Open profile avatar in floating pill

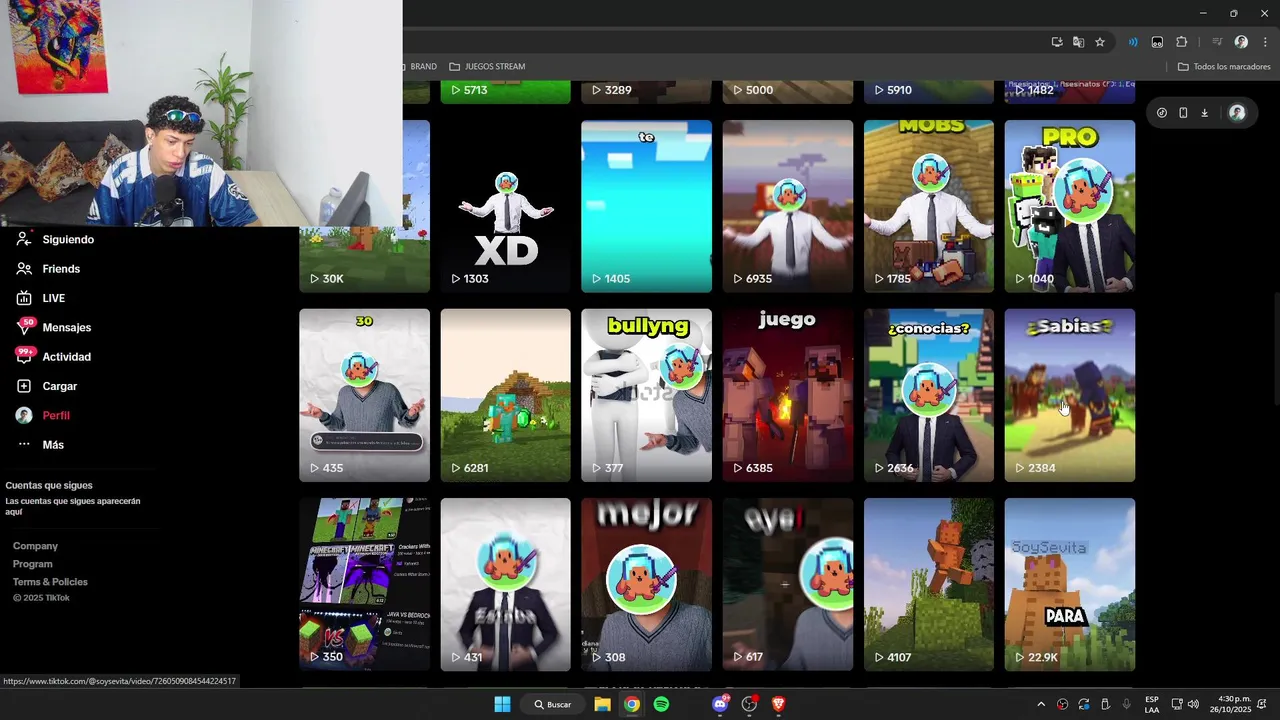(x=1237, y=113)
